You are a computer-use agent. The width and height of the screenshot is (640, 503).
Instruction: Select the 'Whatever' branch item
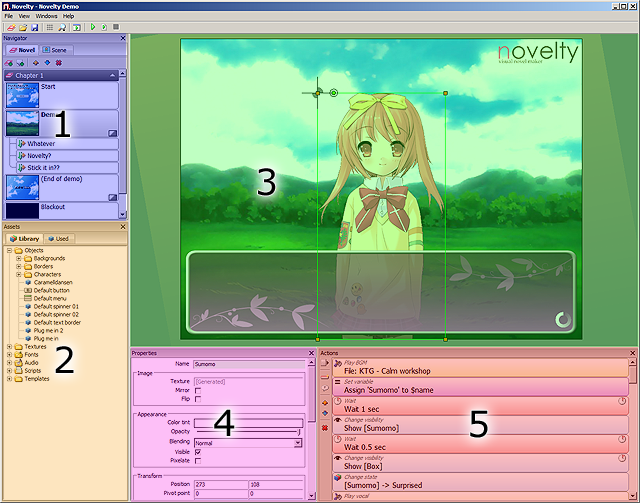[x=68, y=144]
